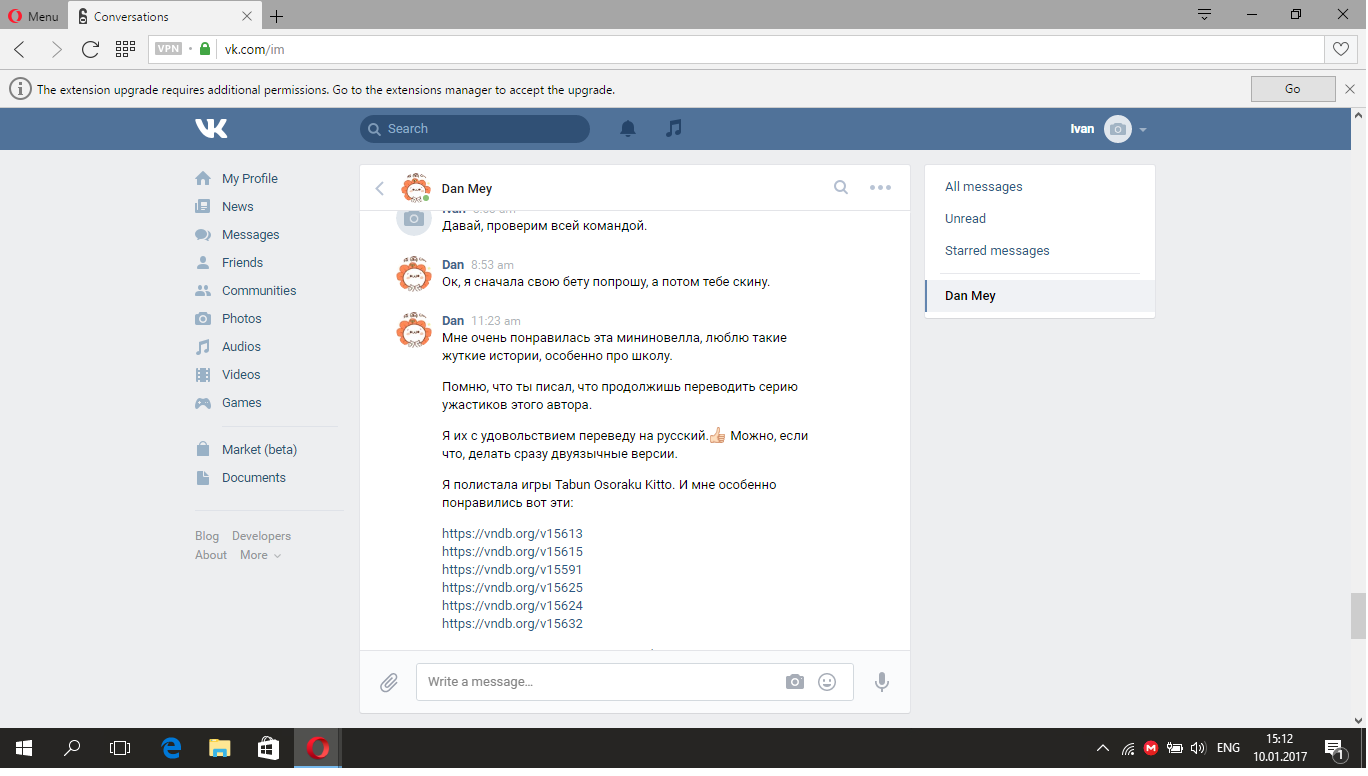Click the About footer link
This screenshot has height=776, width=1368.
point(211,555)
